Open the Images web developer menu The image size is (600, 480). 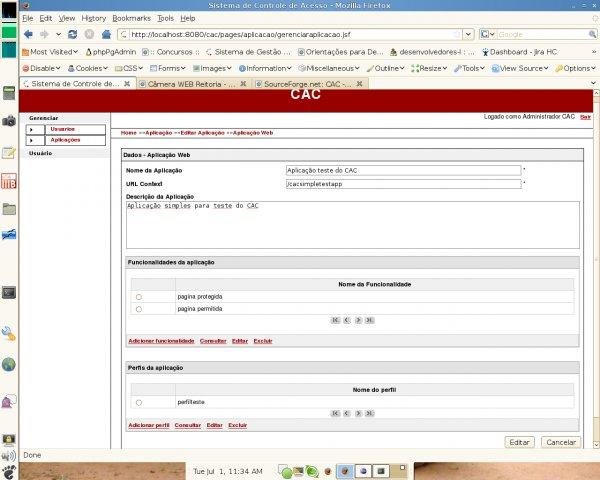(212, 68)
